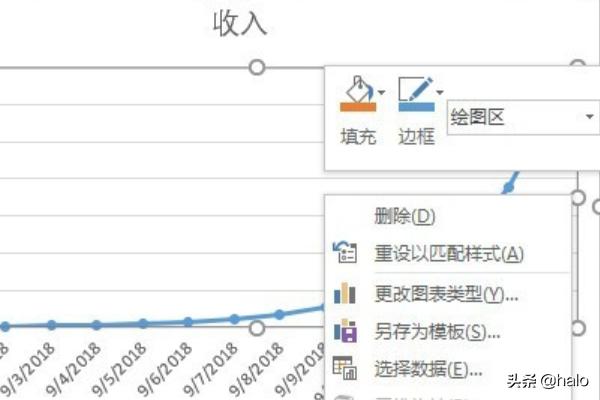The width and height of the screenshot is (600, 400).
Task: Choose 更改图表类型(Y) menu entry
Action: point(446,294)
